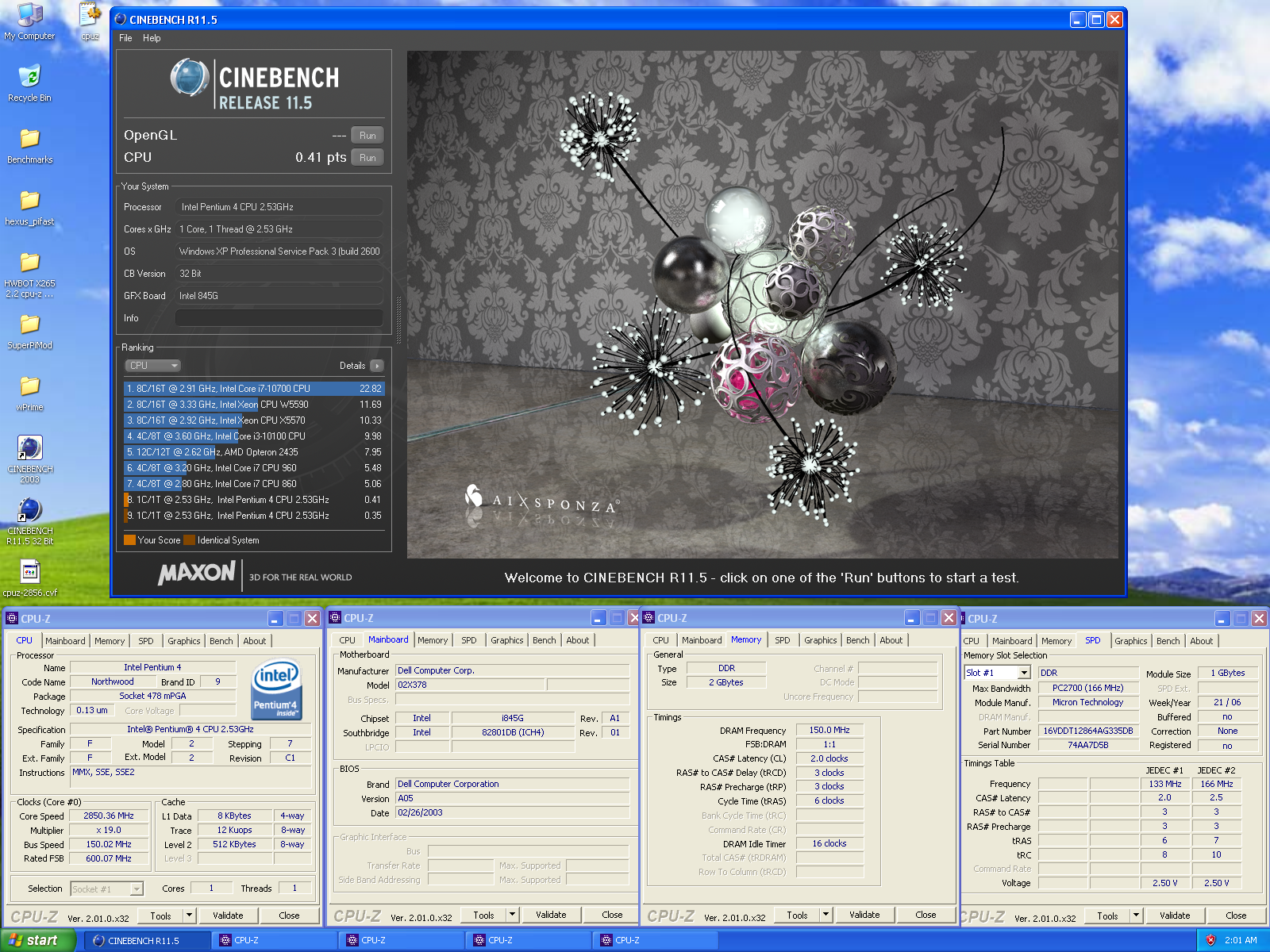The width and height of the screenshot is (1270, 952).
Task: Click the Intel Pentium 4 logo in CPU-Z
Action: pyautogui.click(x=275, y=690)
